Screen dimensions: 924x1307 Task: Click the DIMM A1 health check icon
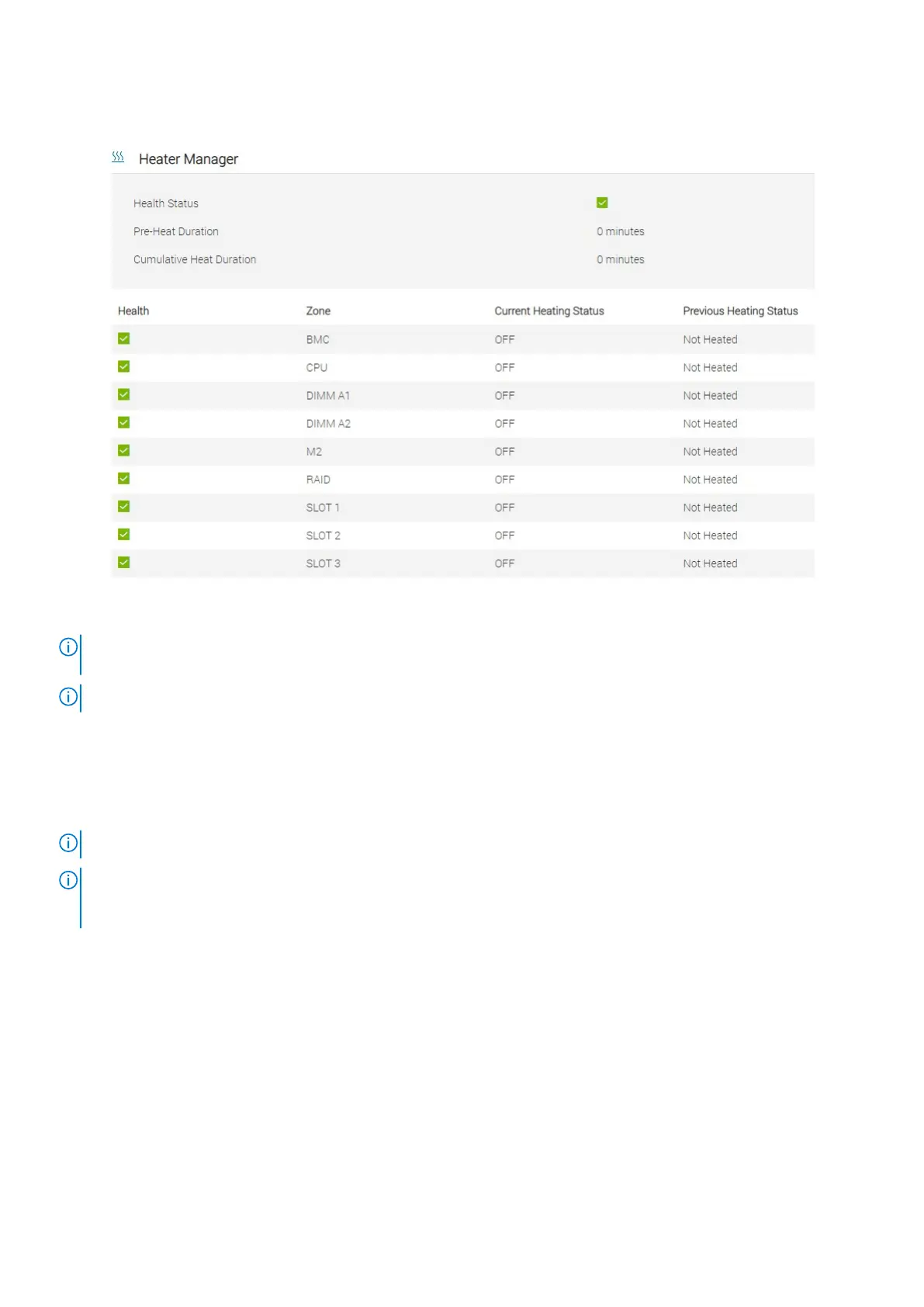point(123,394)
